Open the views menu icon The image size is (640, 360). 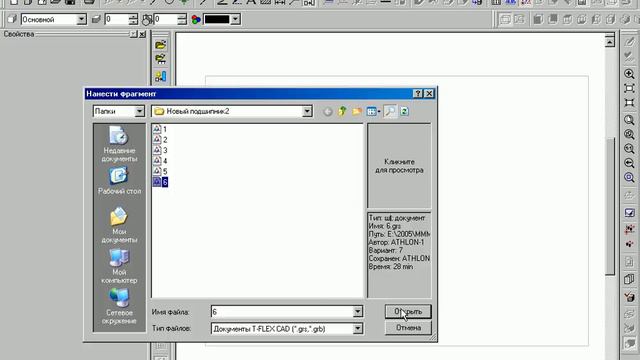point(373,111)
